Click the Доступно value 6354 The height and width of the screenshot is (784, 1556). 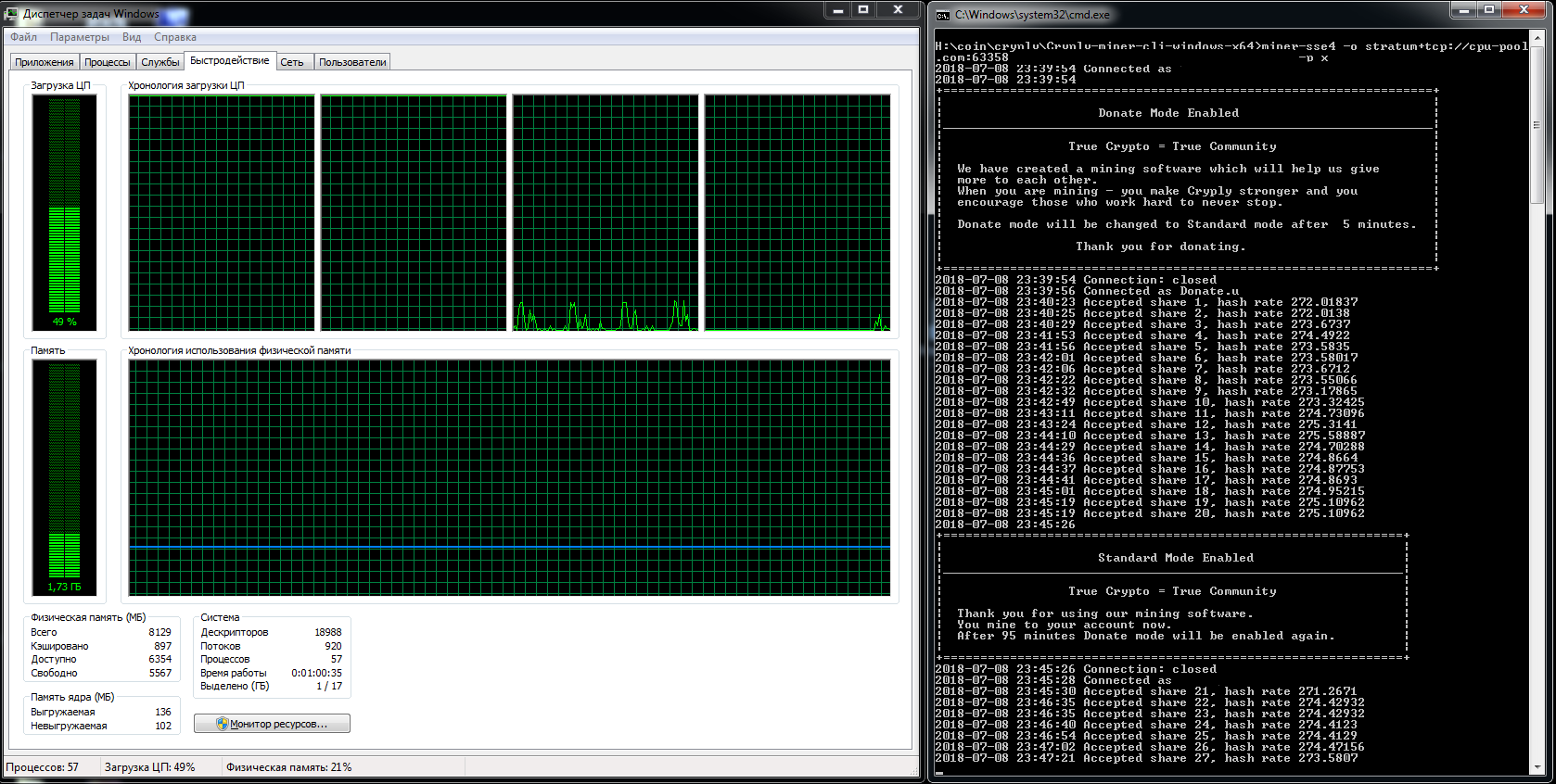click(159, 659)
